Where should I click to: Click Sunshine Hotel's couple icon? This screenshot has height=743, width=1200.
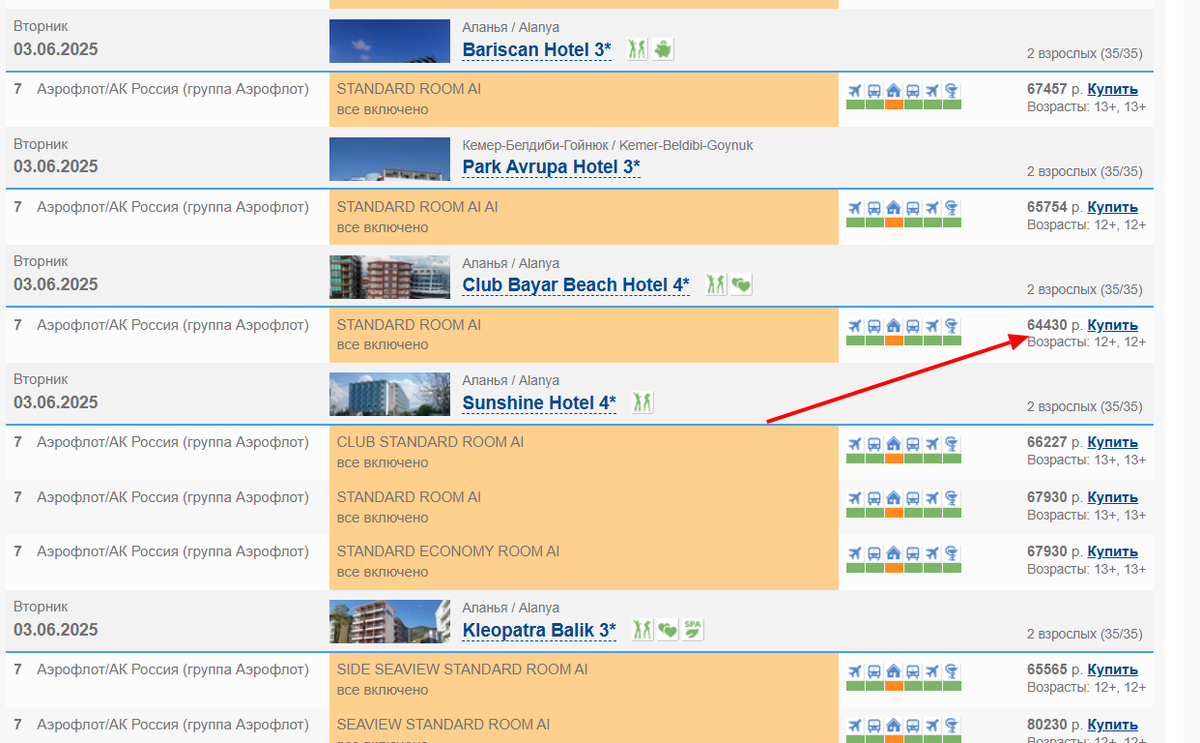click(643, 402)
